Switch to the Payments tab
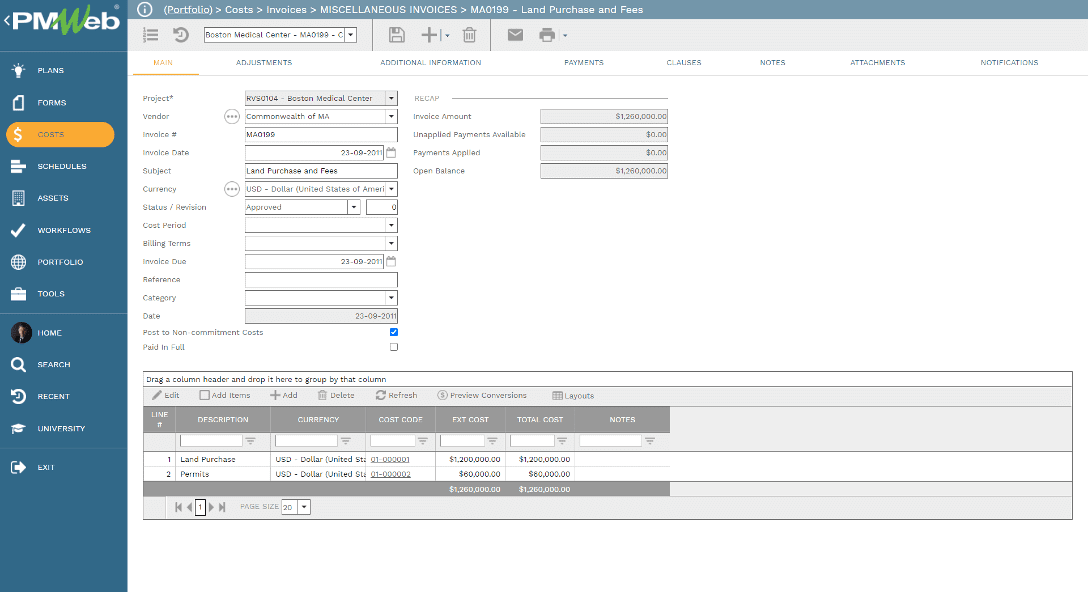Image resolution: width=1089 pixels, height=593 pixels. 584,61
